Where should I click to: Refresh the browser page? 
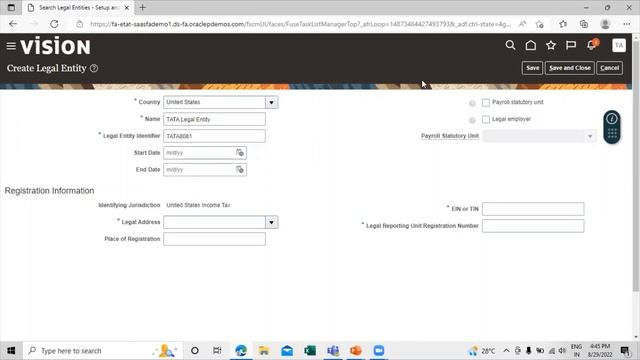point(54,24)
